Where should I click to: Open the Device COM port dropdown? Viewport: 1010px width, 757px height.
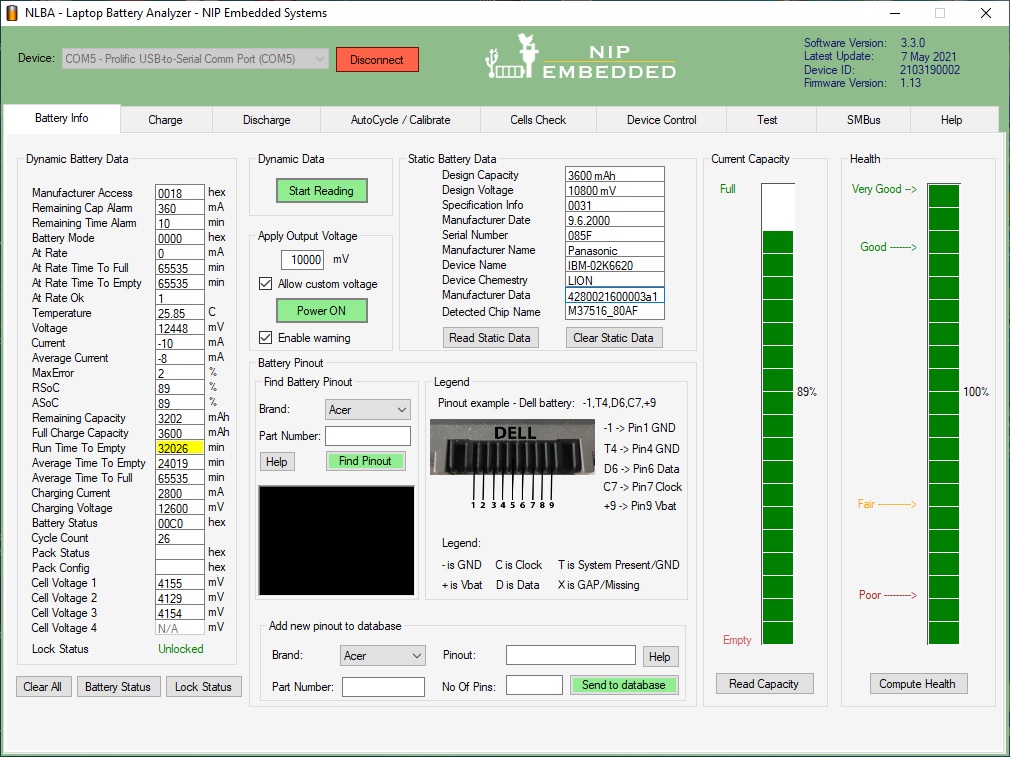pyautogui.click(x=195, y=59)
